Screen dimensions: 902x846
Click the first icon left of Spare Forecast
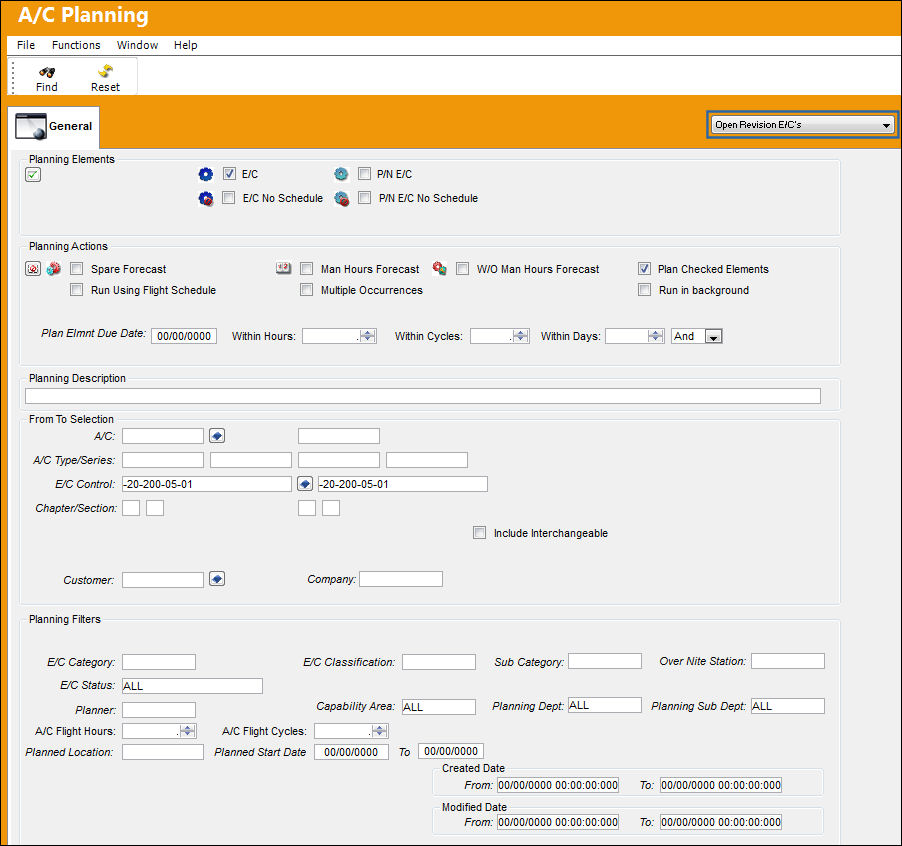(33, 269)
